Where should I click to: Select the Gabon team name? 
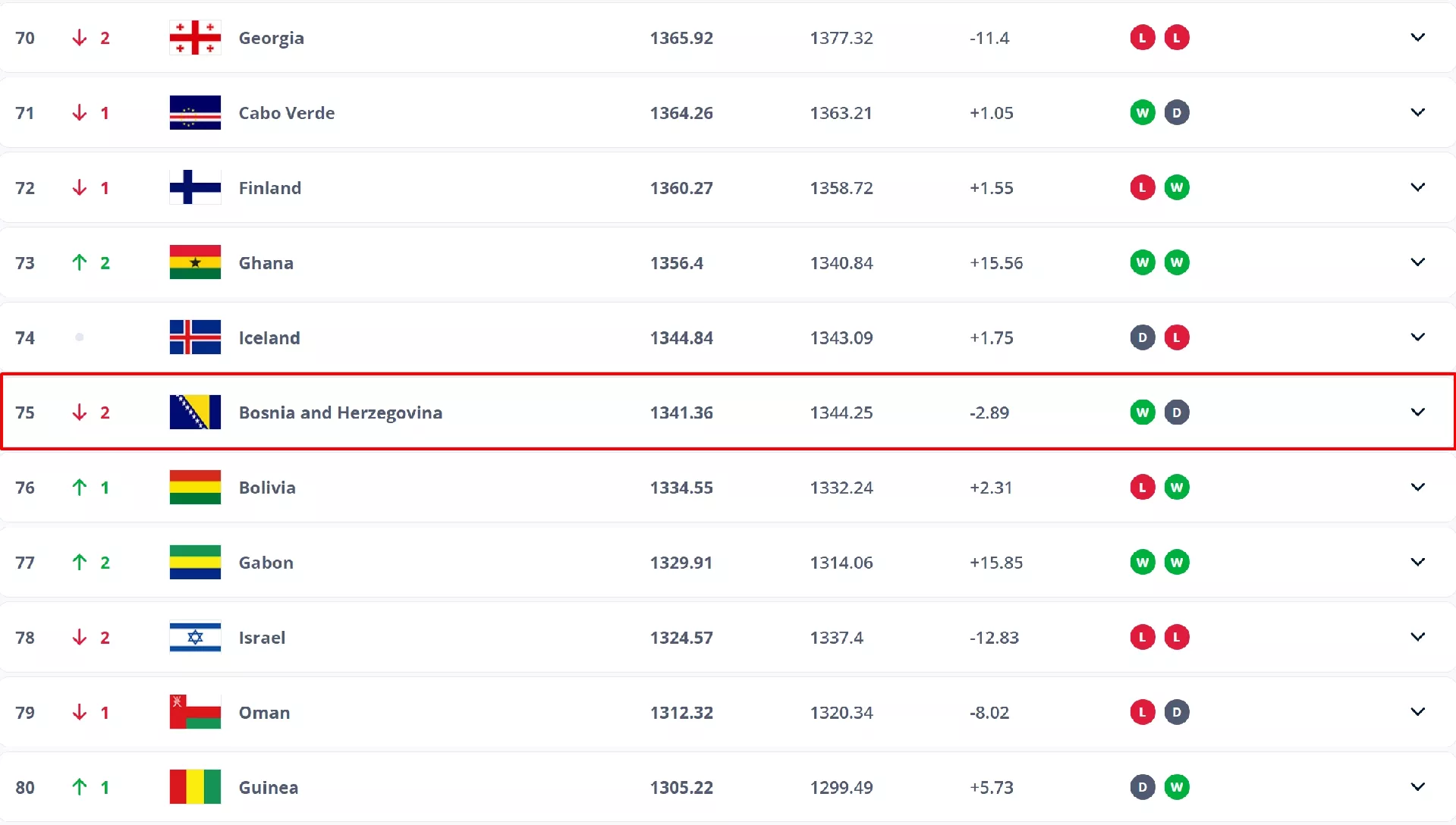266,563
